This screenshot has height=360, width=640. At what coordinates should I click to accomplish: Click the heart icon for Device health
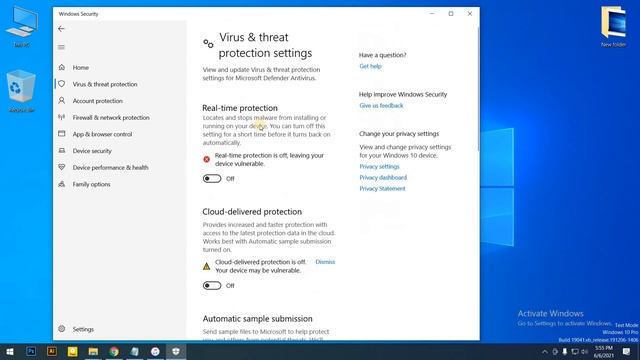(62, 167)
